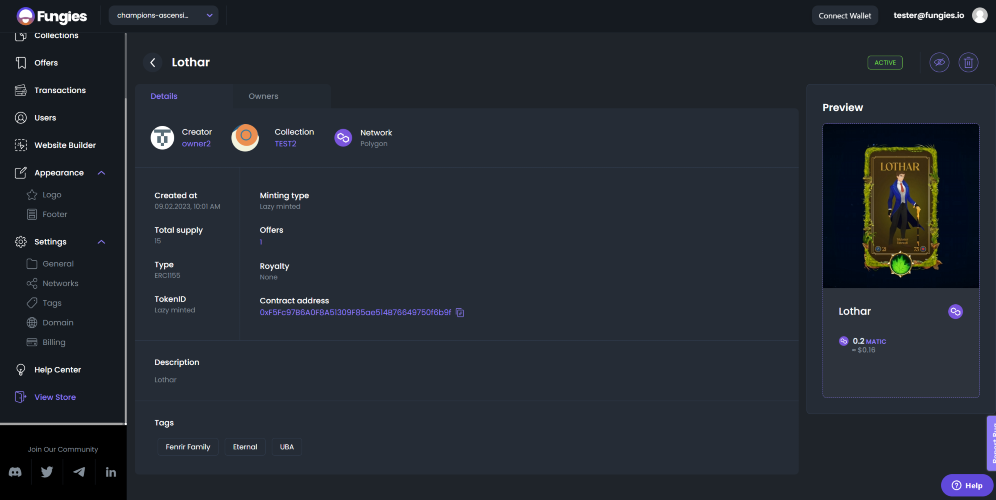The image size is (996, 500).
Task: Switch to the Details tab
Action: click(164, 96)
